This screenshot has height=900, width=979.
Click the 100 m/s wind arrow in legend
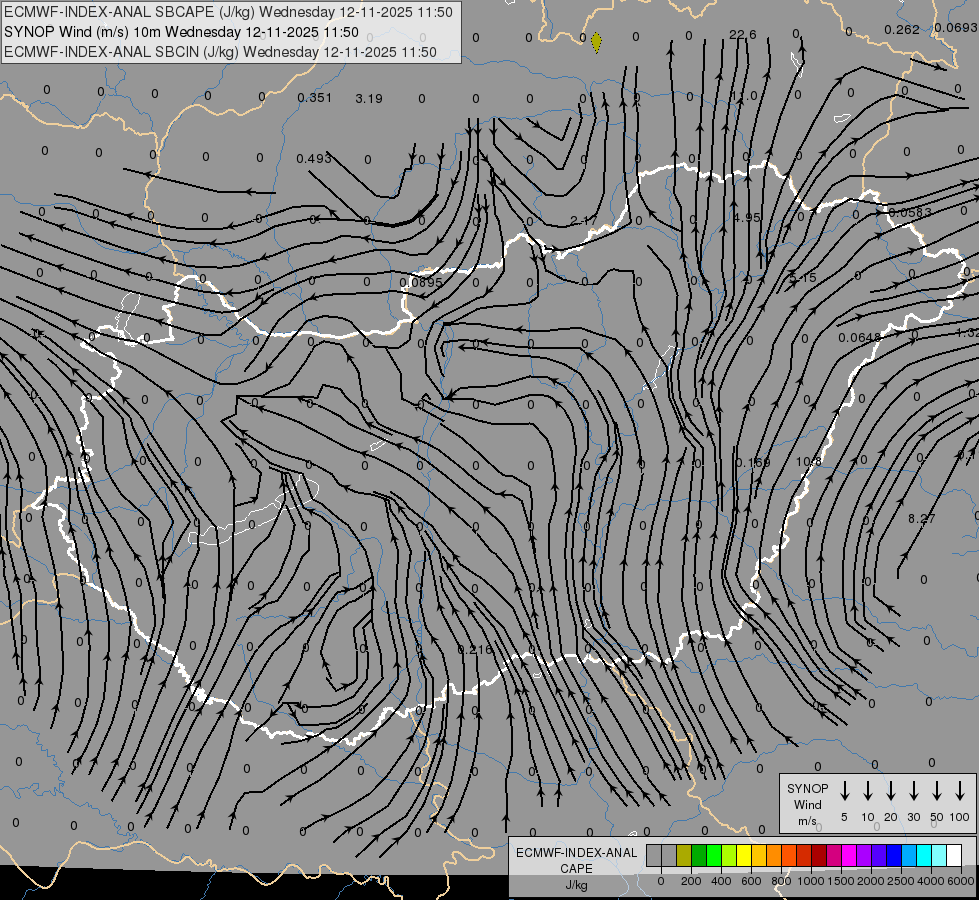coord(960,790)
